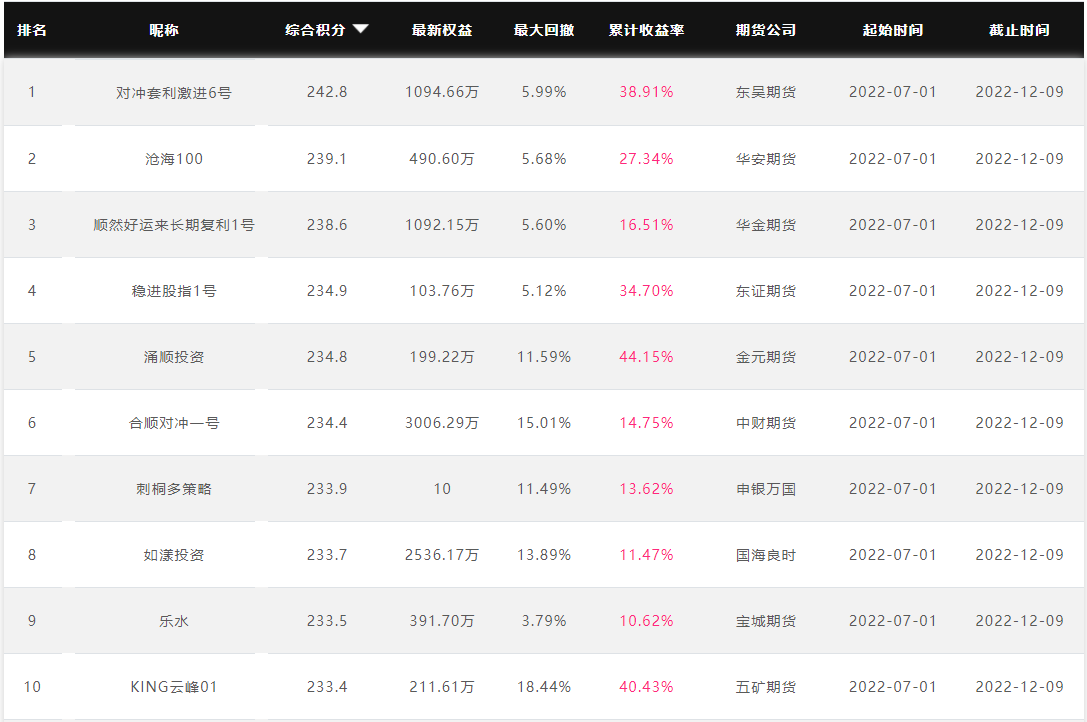This screenshot has width=1087, height=722.
Task: Click equity value 211.61万
Action: coord(442,687)
